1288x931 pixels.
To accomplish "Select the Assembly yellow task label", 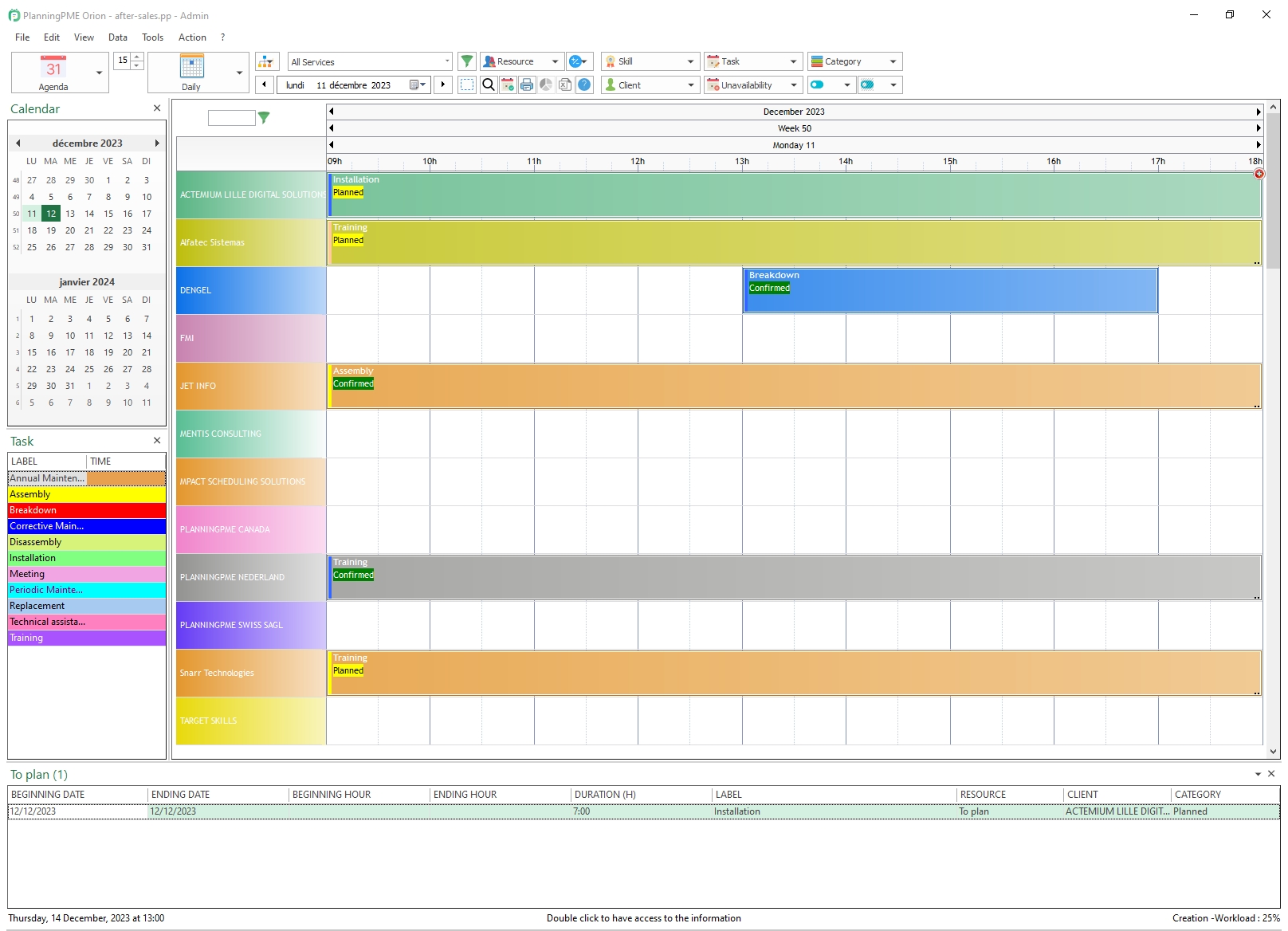I will coord(87,494).
